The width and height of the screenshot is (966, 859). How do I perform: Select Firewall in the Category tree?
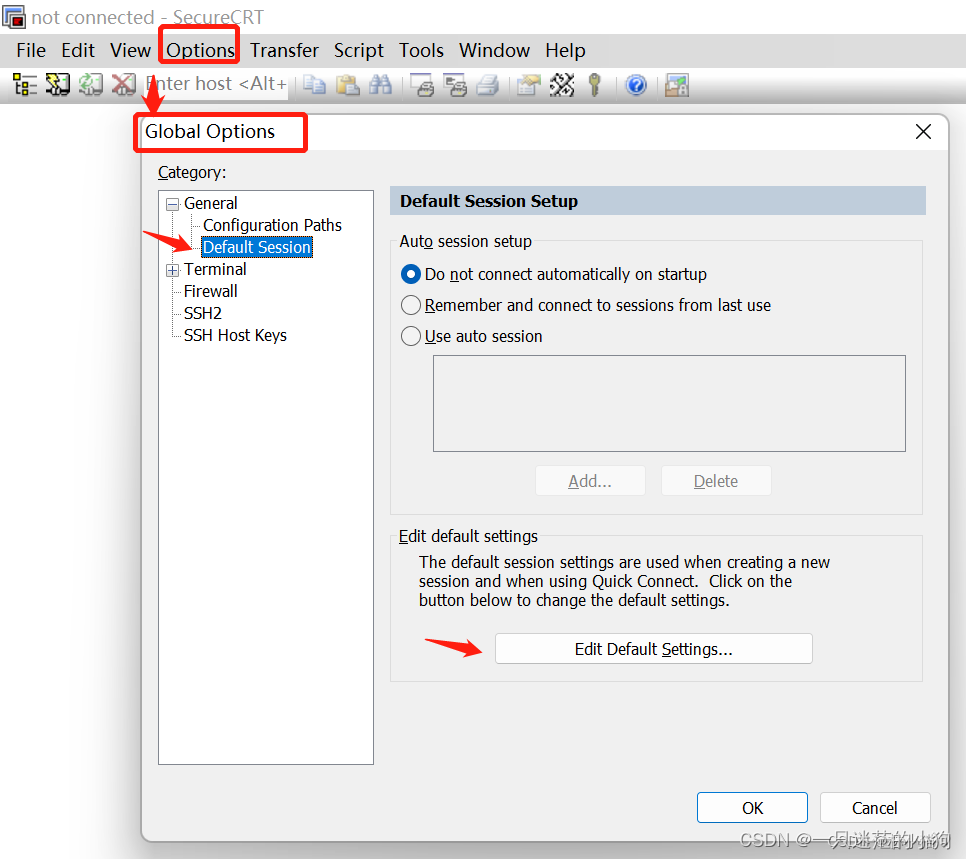pos(211,291)
